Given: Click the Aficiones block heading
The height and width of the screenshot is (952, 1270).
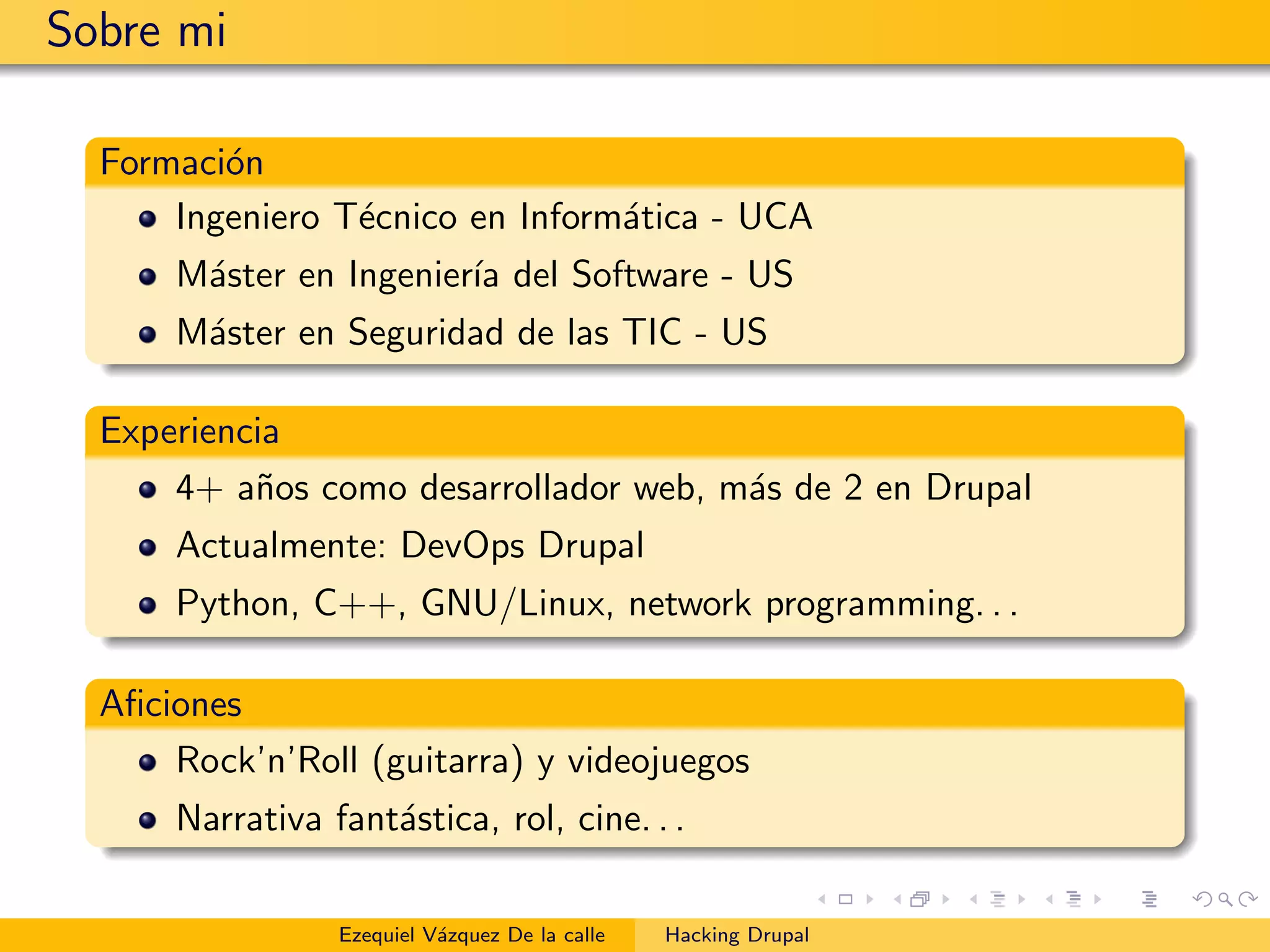Looking at the screenshot, I should pos(171,704).
